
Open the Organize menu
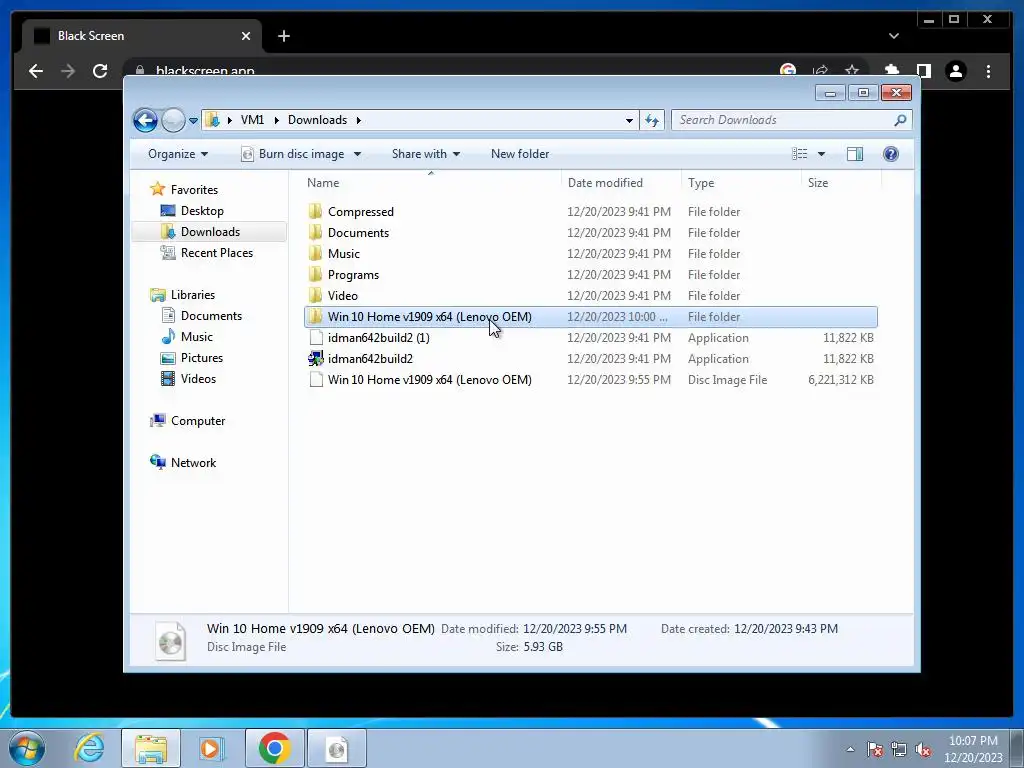[178, 154]
